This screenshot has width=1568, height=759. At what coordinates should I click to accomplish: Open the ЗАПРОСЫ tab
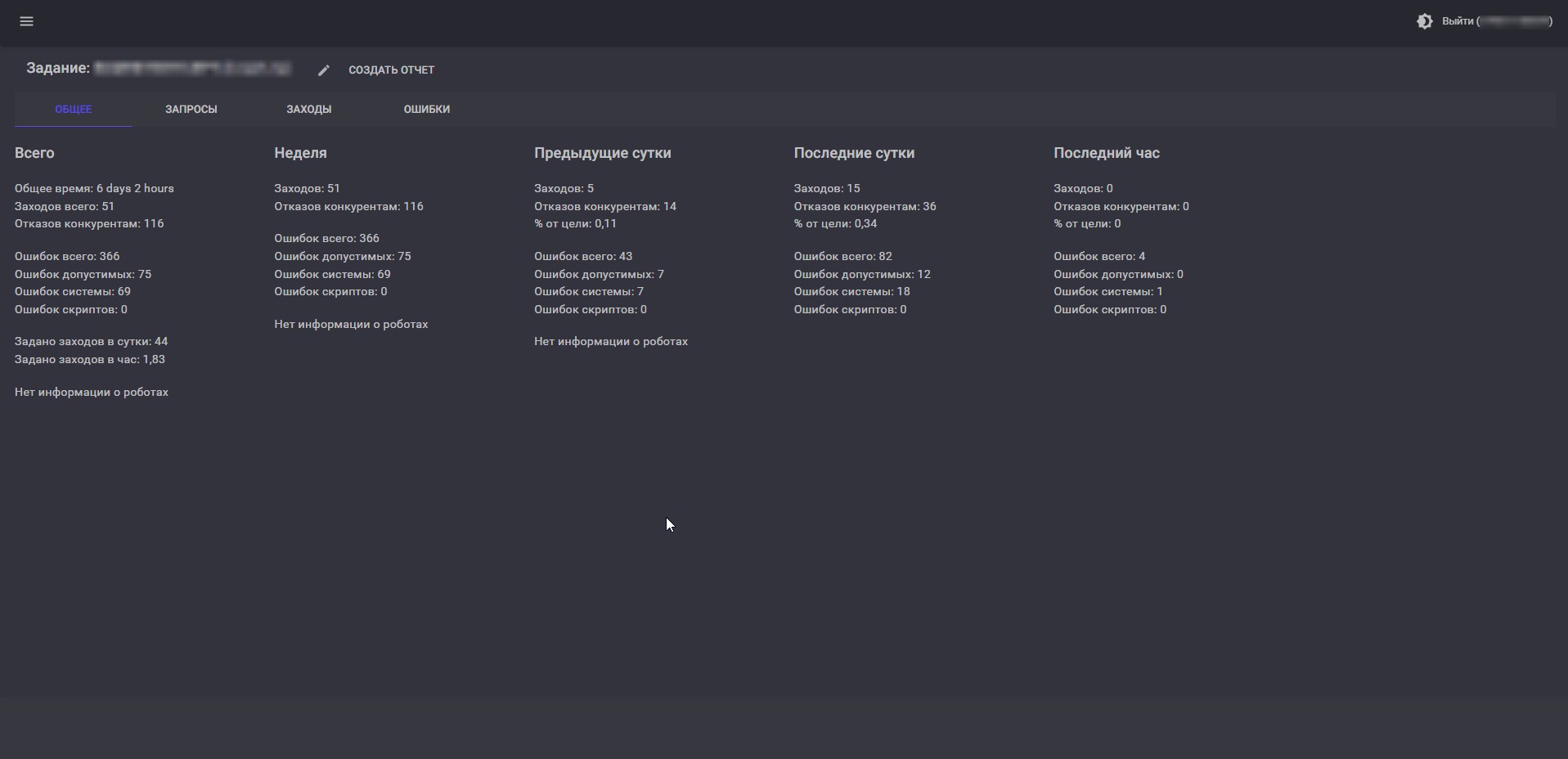pyautogui.click(x=191, y=110)
